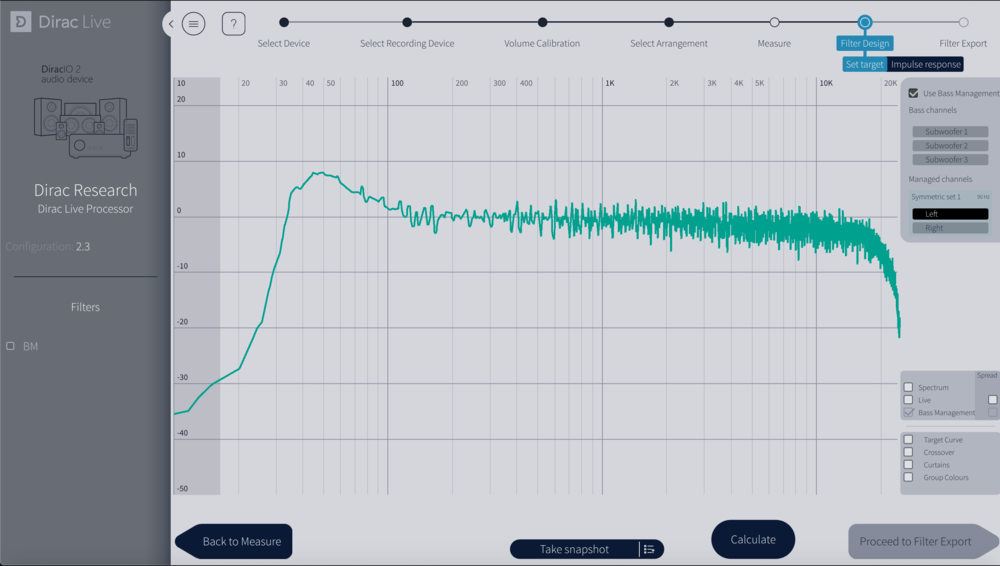Enable the Spread checkbox for Spectrum
The width and height of the screenshot is (1000, 566).
[992, 399]
